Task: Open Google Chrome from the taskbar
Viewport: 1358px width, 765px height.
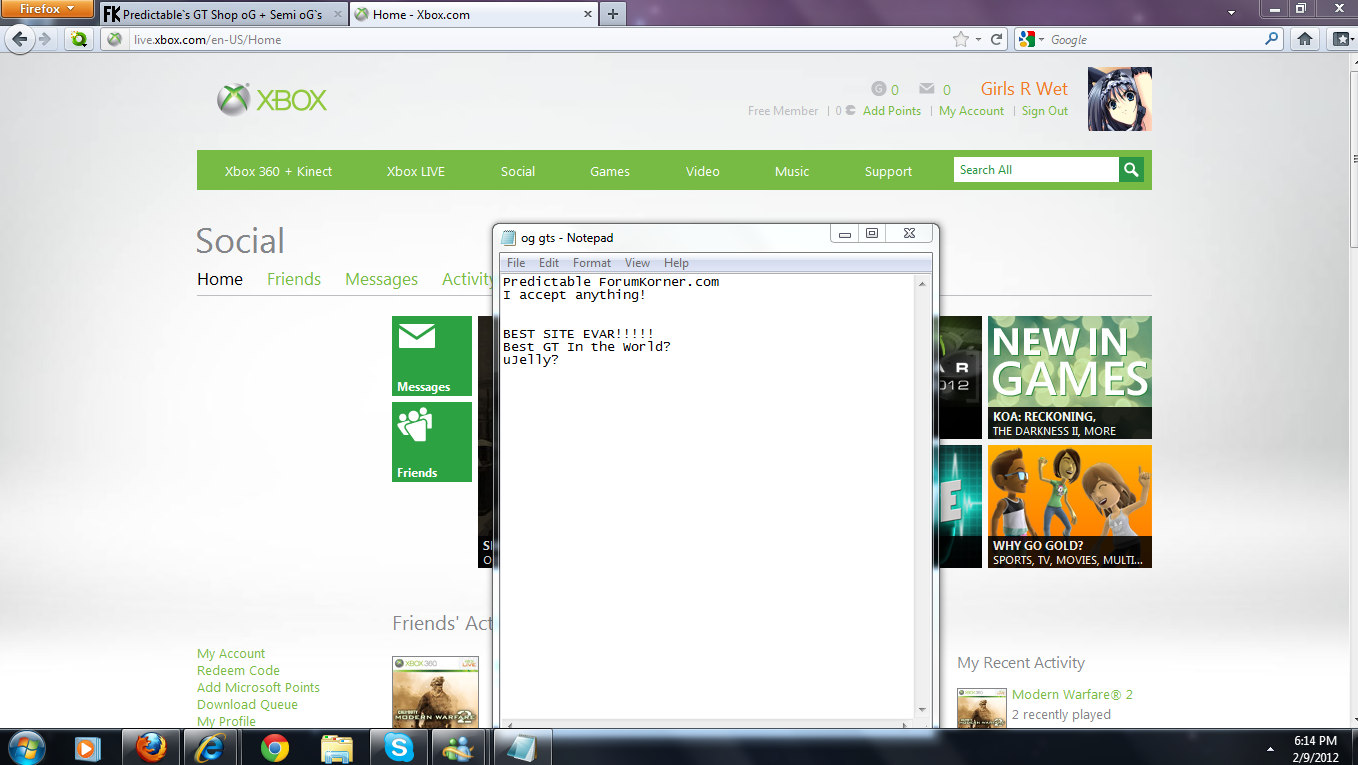Action: pos(275,747)
